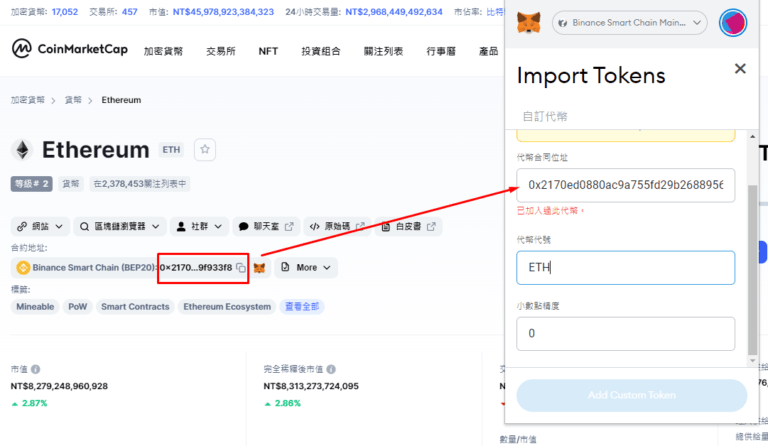Open the 關注列表 nav item
The height and width of the screenshot is (446, 768).
point(384,51)
